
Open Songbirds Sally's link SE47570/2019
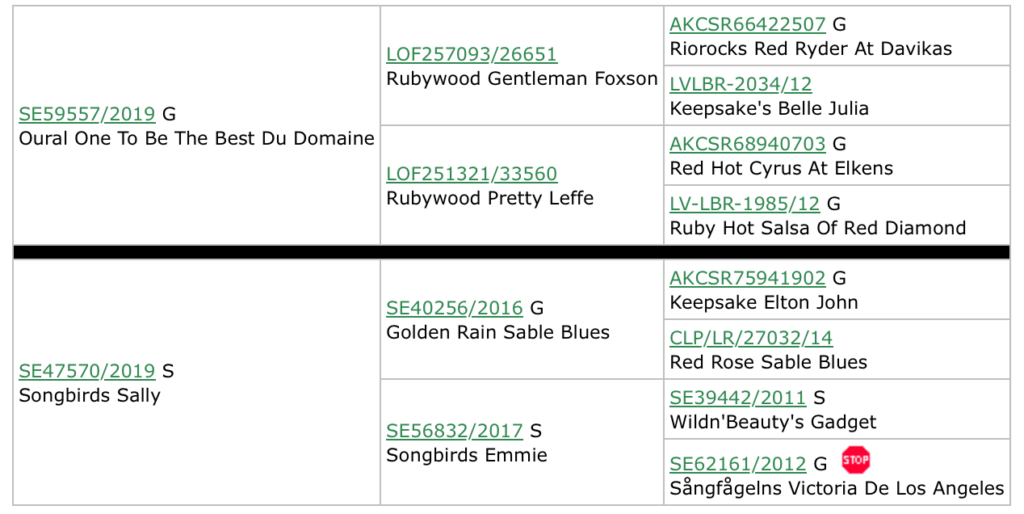point(87,371)
